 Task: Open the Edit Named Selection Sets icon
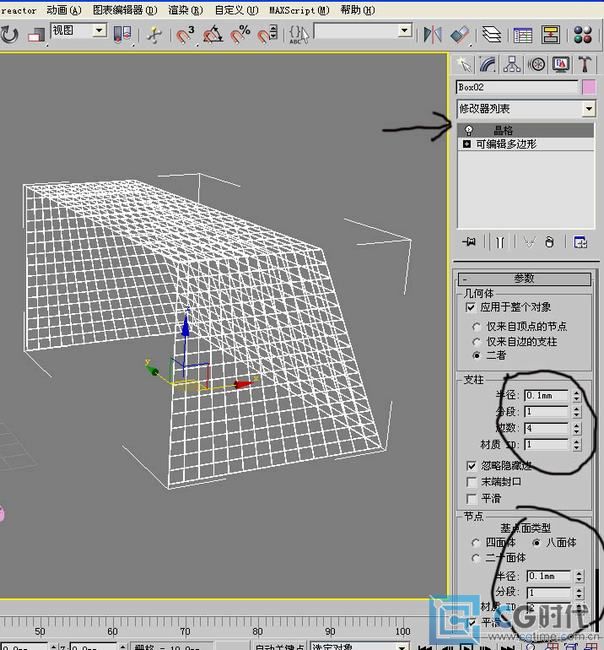click(x=298, y=35)
